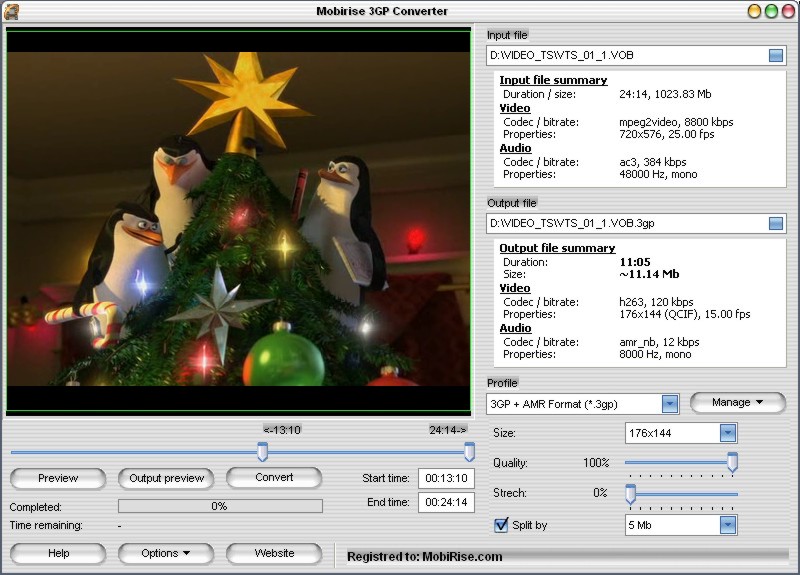Screen dimensions: 800x575
Task: Visit the Website button
Action: click(x=274, y=554)
